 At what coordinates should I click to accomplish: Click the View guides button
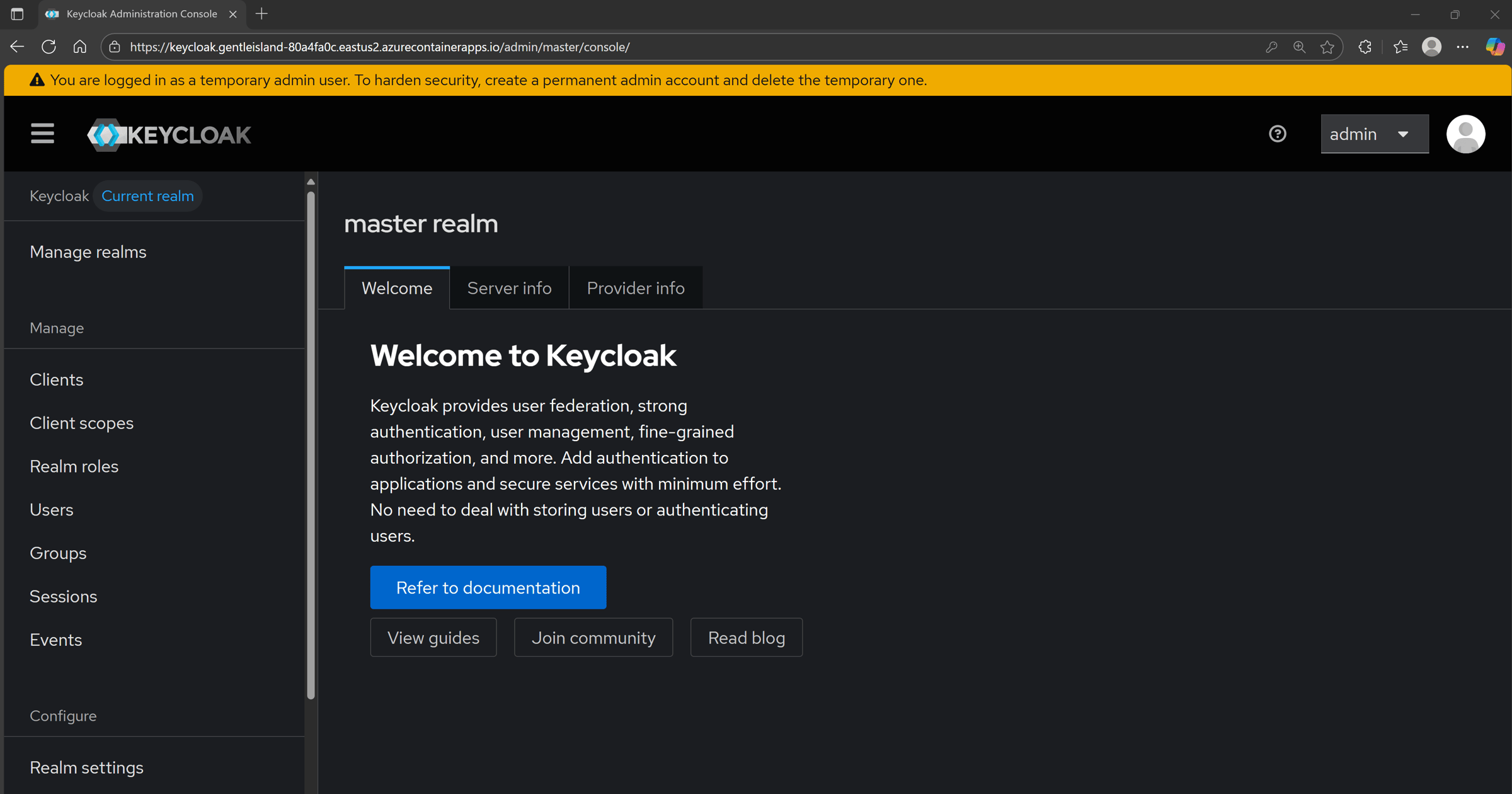coord(433,638)
